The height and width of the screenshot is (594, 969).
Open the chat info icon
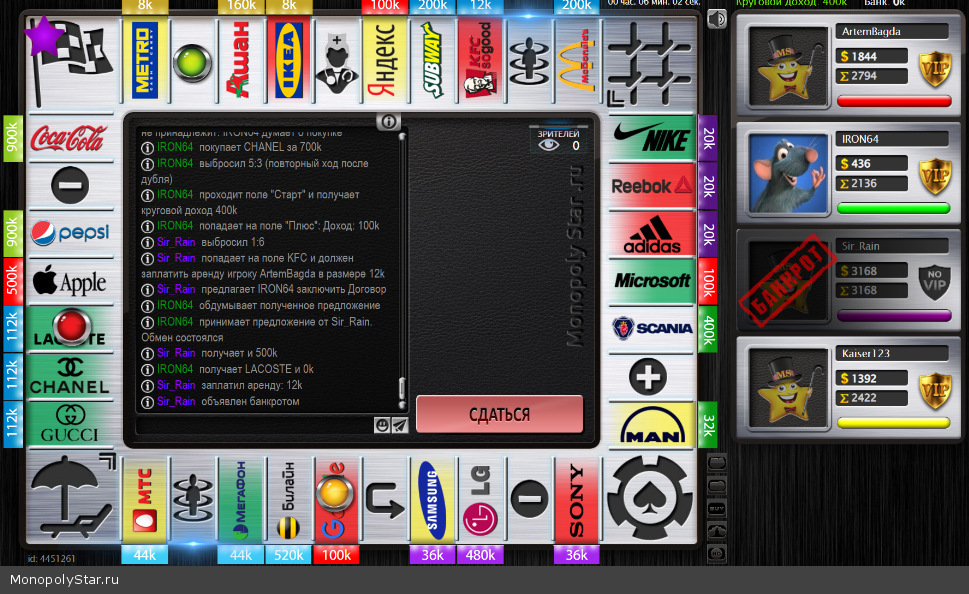pos(389,122)
